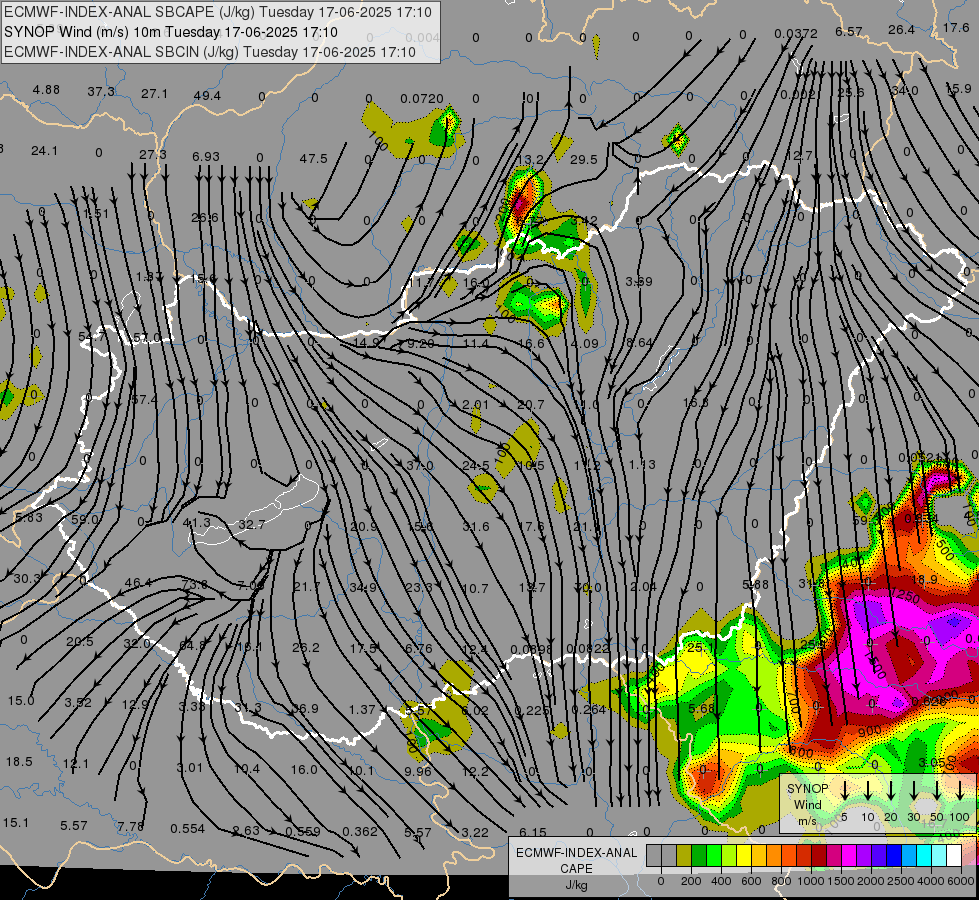Image resolution: width=979 pixels, height=900 pixels.
Task: Click the 7.78 value on the map
Action: point(131,826)
